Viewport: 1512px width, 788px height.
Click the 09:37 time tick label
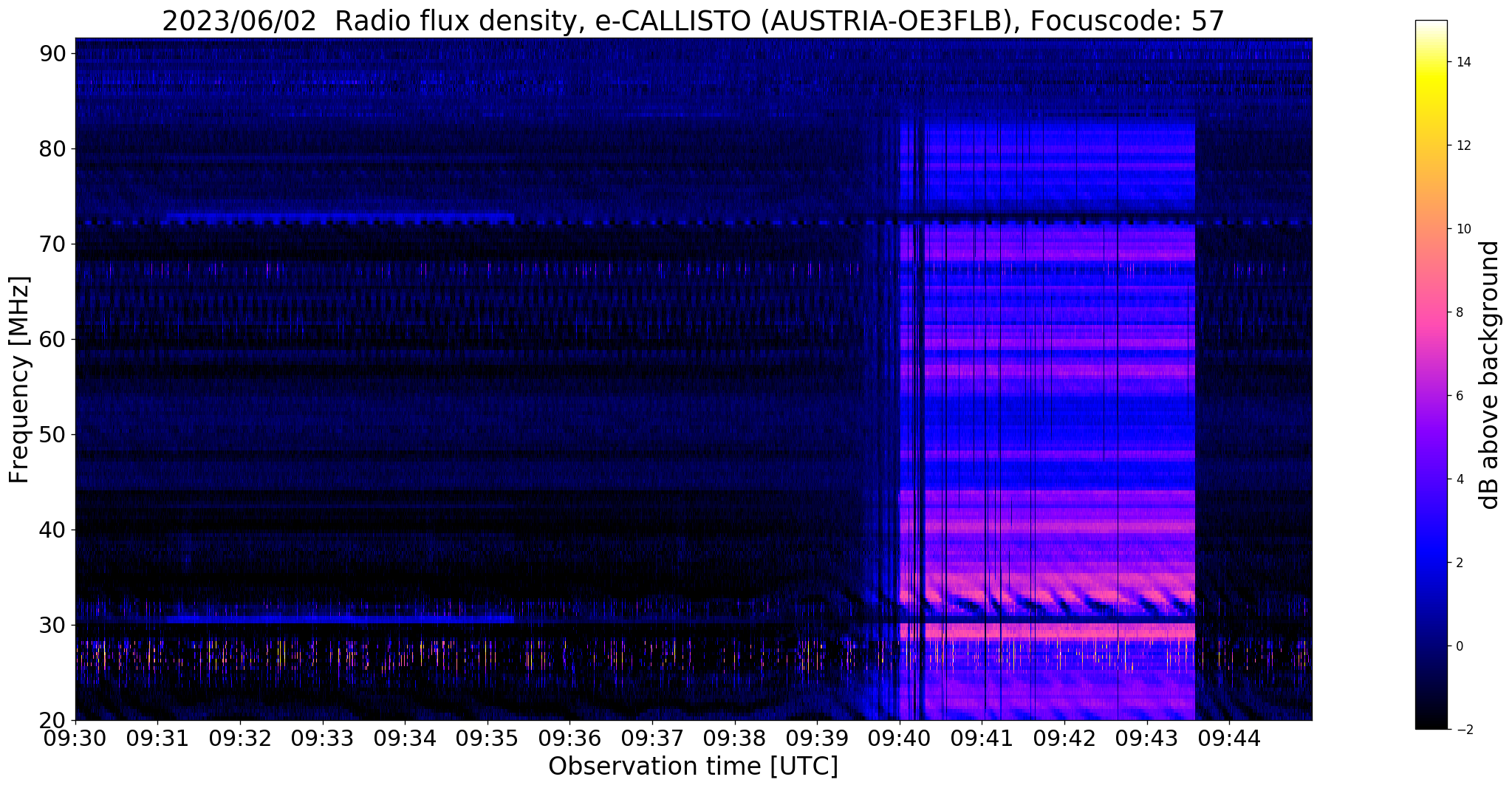pyautogui.click(x=652, y=737)
